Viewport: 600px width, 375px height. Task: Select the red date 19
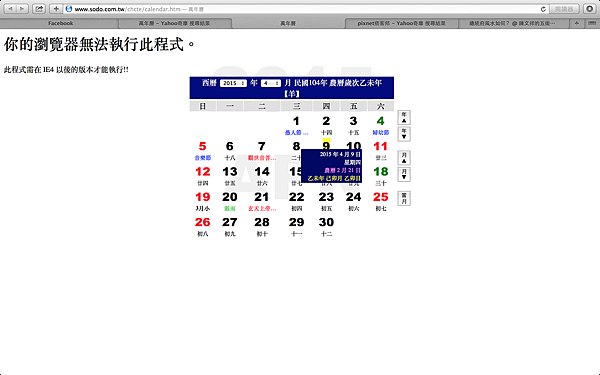click(202, 197)
